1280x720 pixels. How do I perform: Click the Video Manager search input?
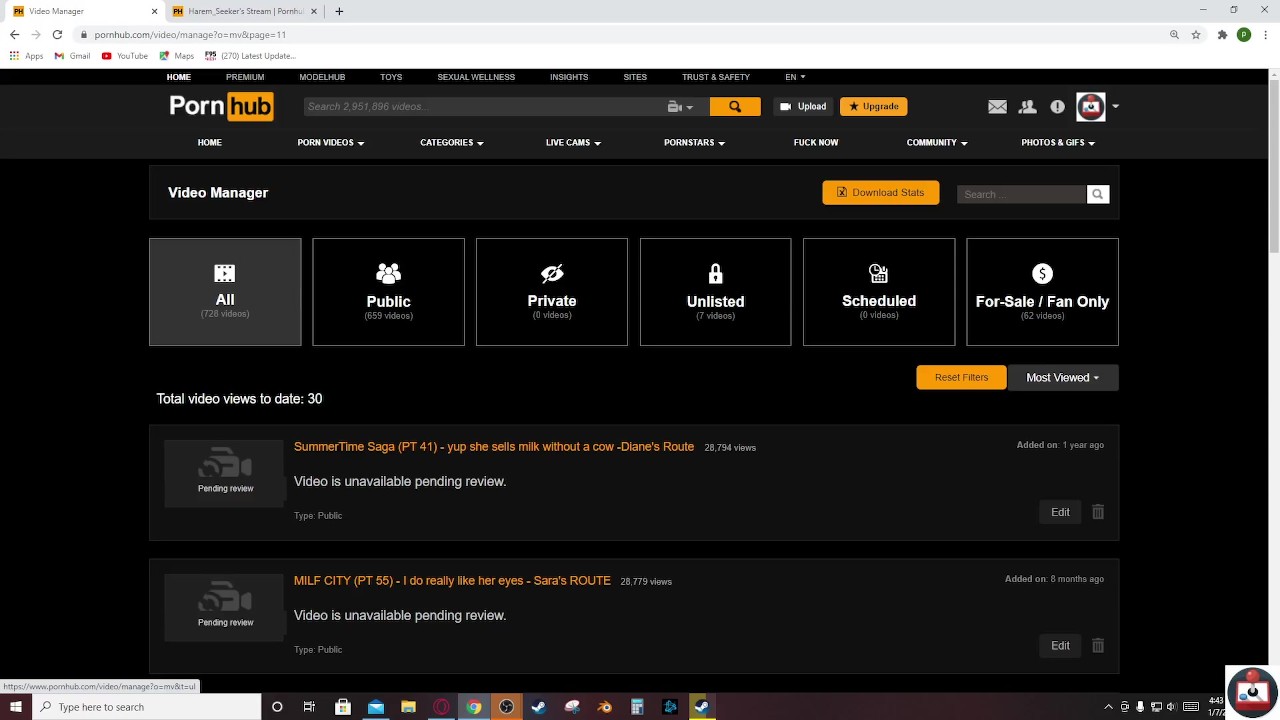[1021, 194]
